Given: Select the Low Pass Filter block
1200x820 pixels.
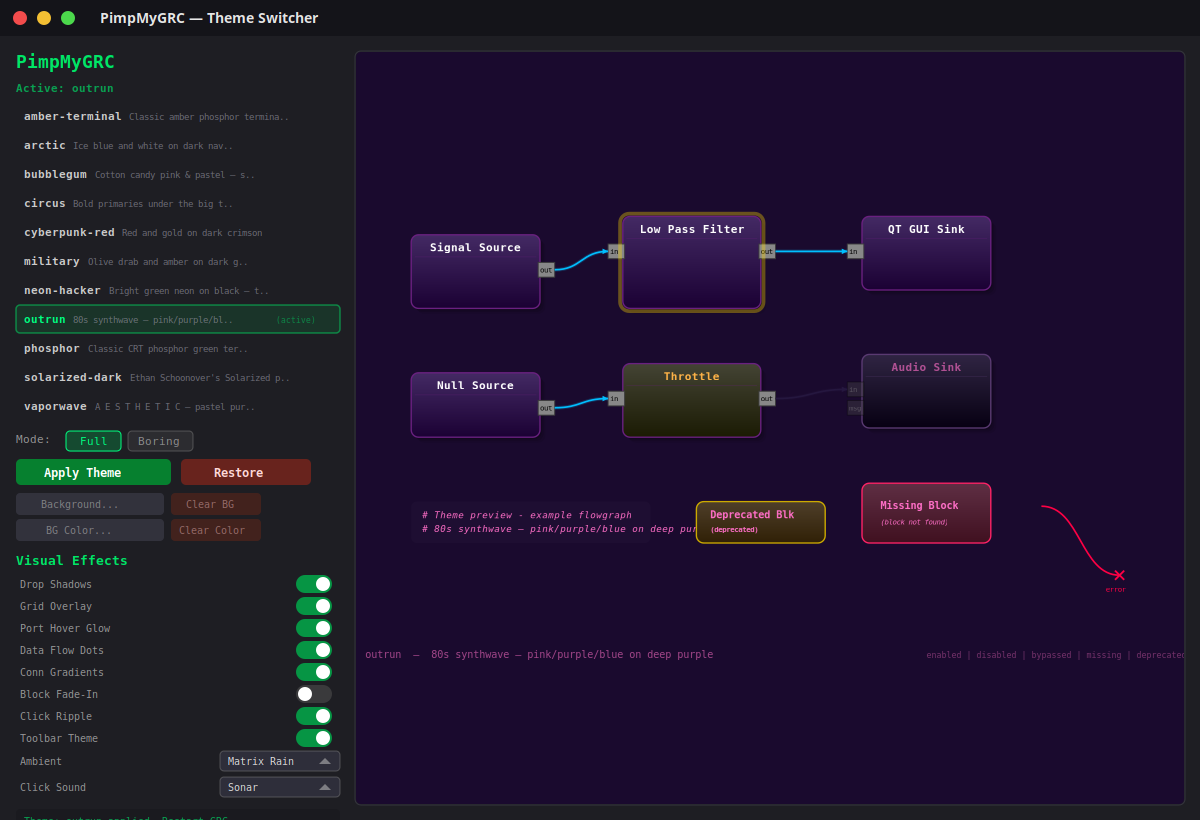Looking at the screenshot, I should point(691,263).
